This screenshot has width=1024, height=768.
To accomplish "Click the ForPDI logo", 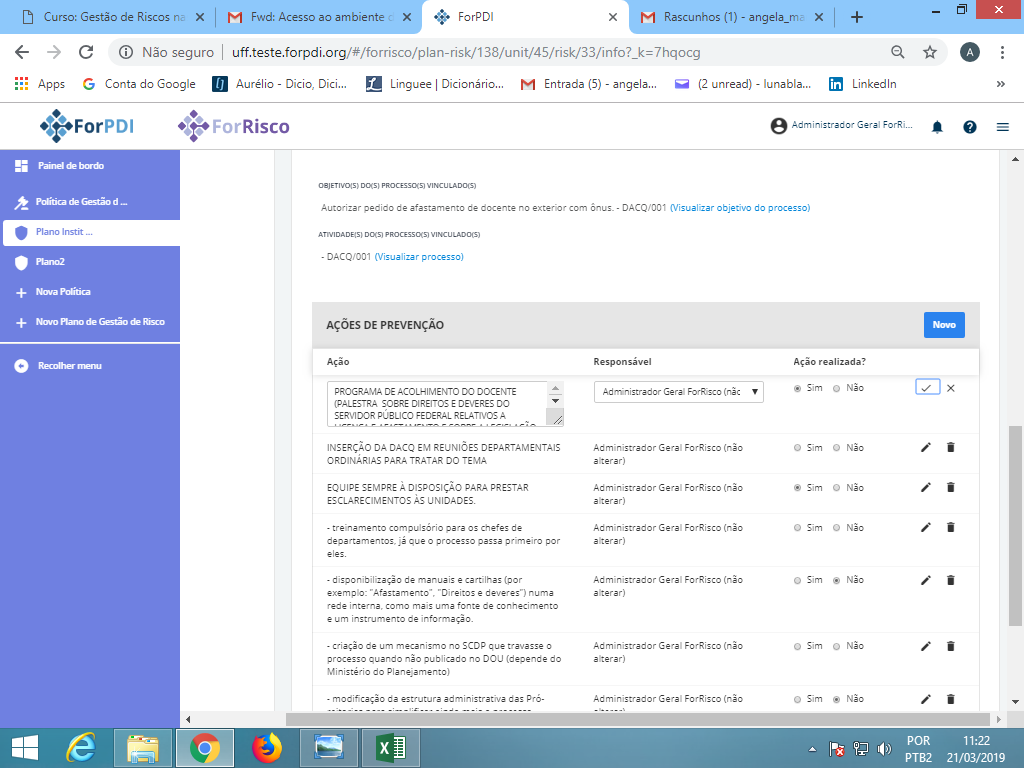I will coord(87,125).
